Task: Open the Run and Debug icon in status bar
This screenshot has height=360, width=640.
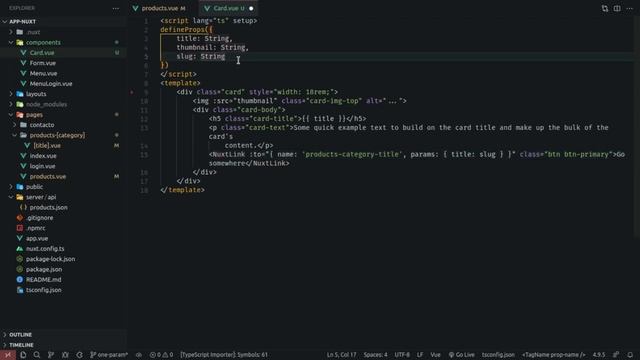Action: [65, 355]
